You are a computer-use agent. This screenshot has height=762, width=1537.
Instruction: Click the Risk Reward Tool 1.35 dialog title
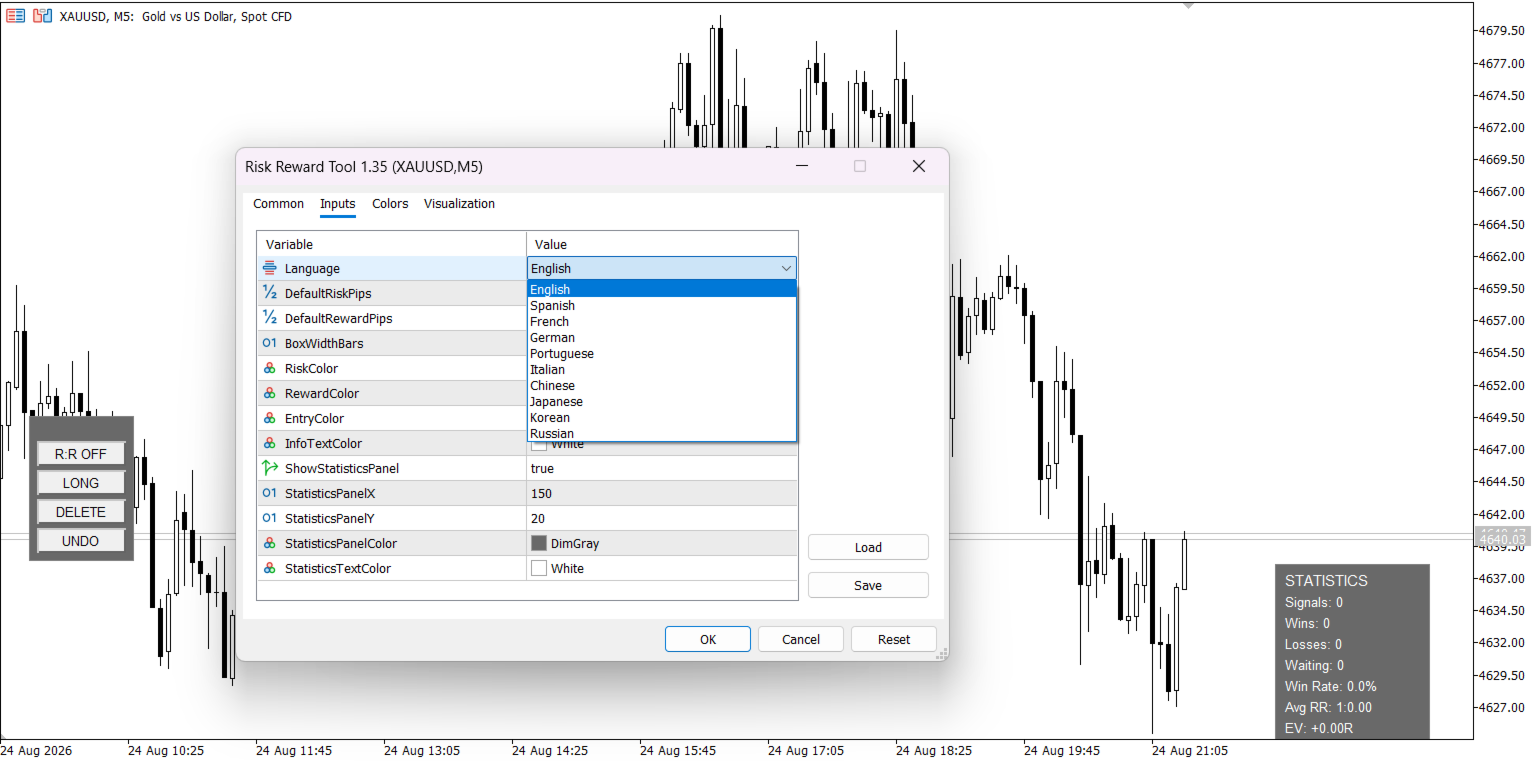pyautogui.click(x=364, y=167)
